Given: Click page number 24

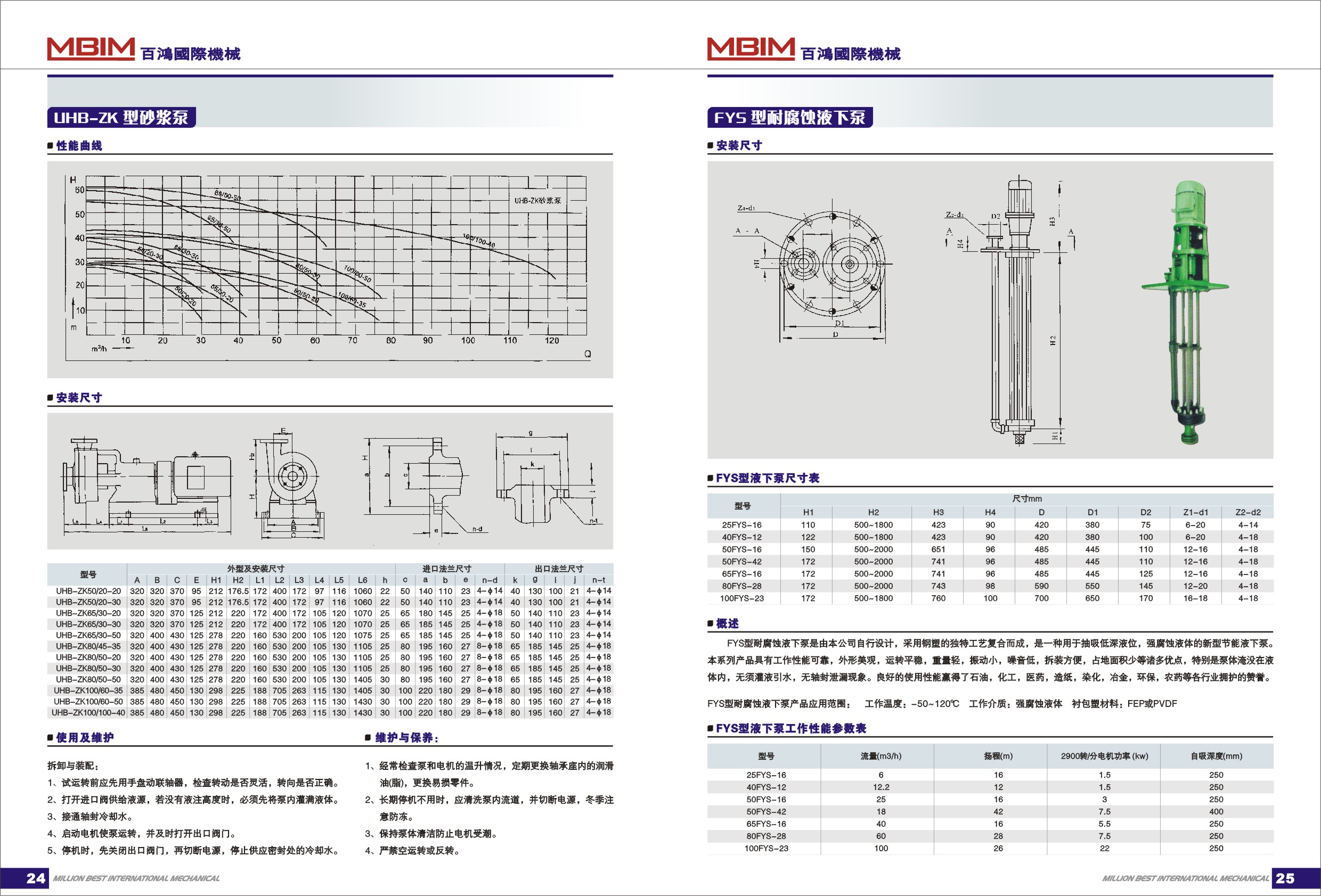Looking at the screenshot, I should pyautogui.click(x=36, y=878).
